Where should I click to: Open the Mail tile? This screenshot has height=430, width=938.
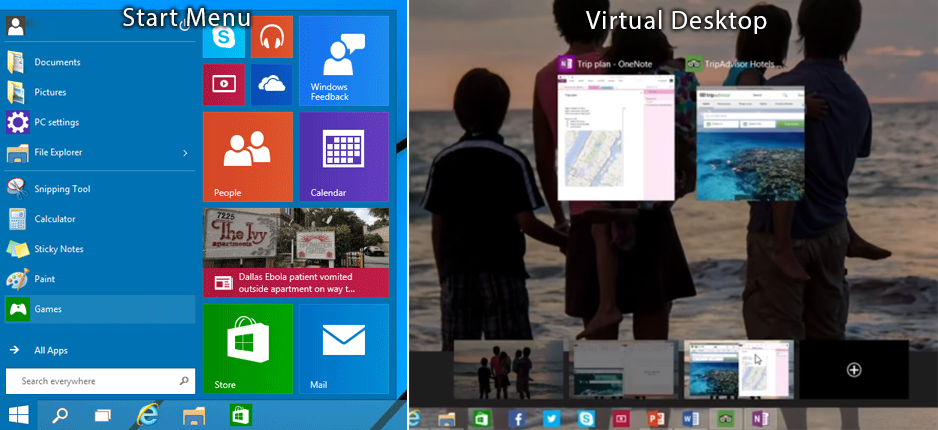pos(344,349)
